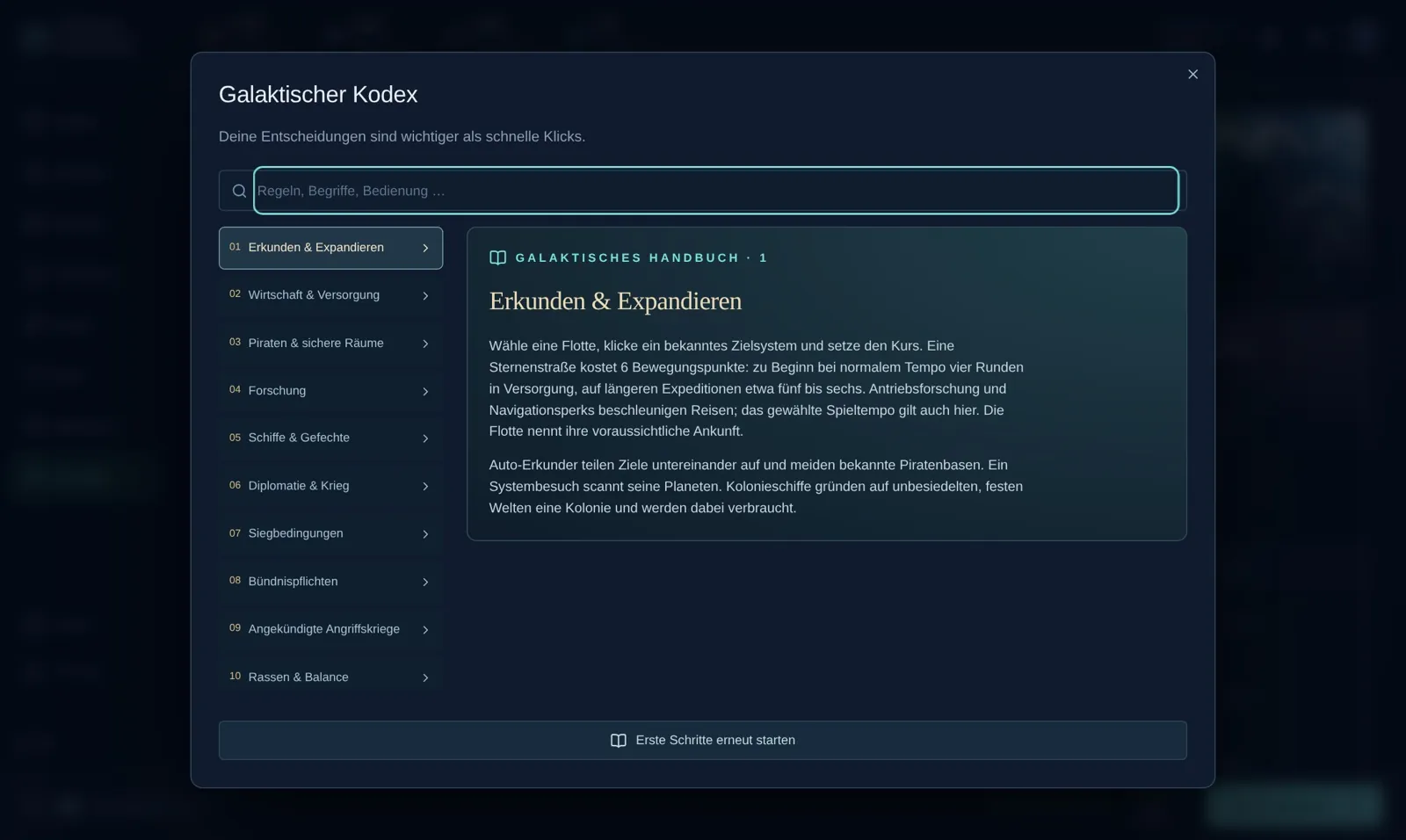Viewport: 1406px width, 840px height.
Task: Focus the Regeln, Begriffe, Bedienung search field
Action: [x=716, y=191]
